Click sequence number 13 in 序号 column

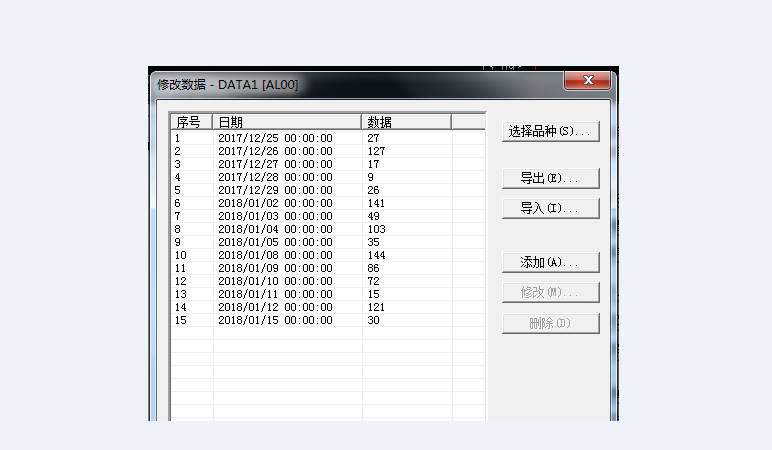181,294
